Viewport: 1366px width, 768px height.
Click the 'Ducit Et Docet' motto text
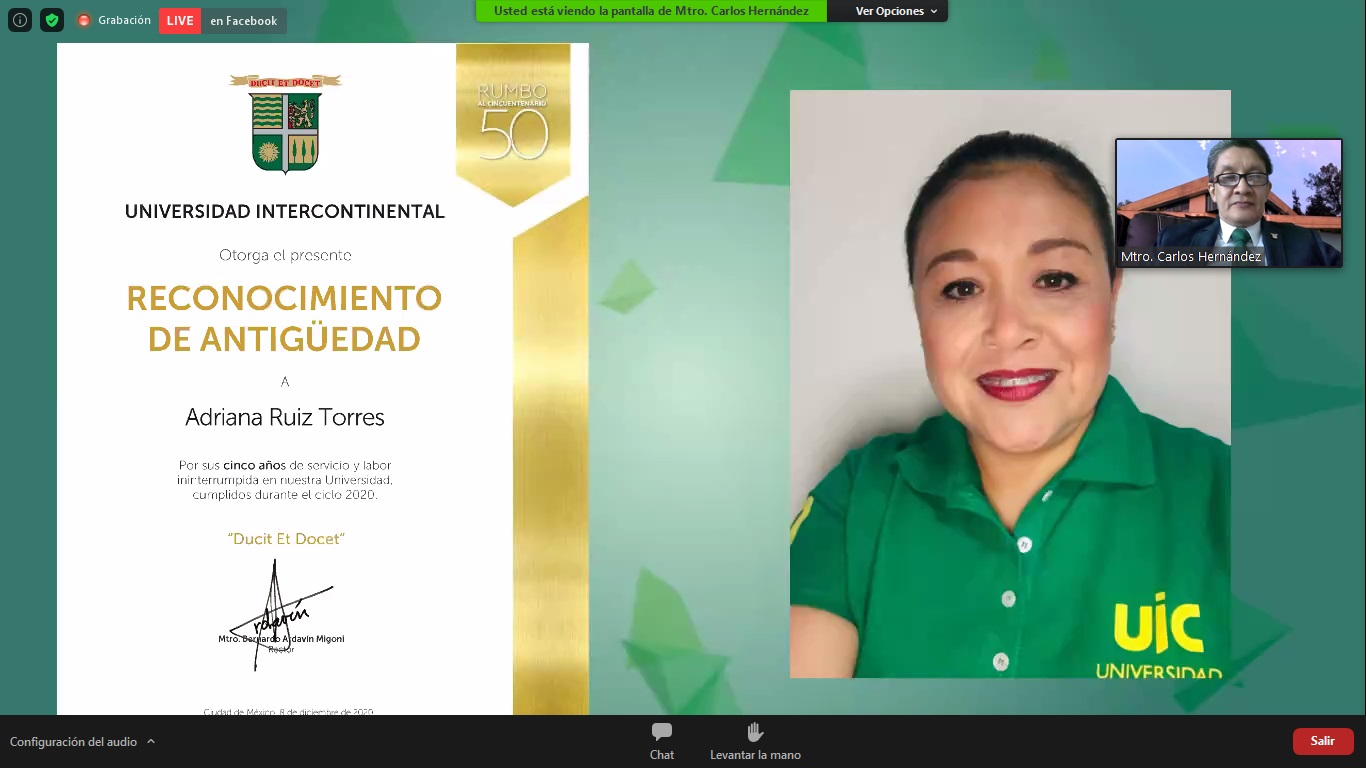[x=286, y=539]
